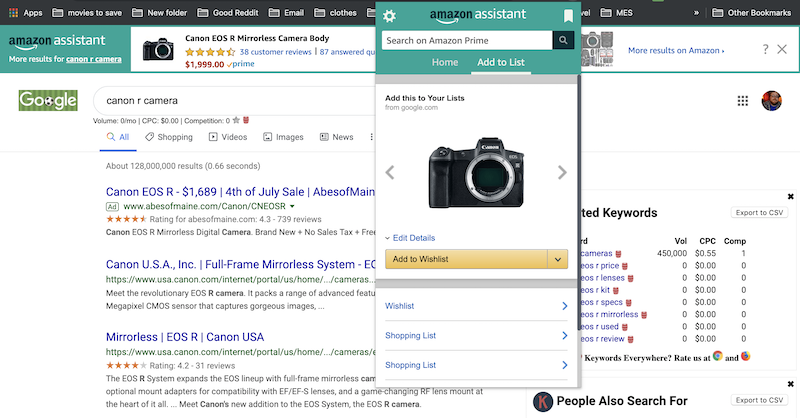Screen dimensions: 800x418
Task: Click the Amazon Assistant search magnifier button
Action: pos(563,40)
